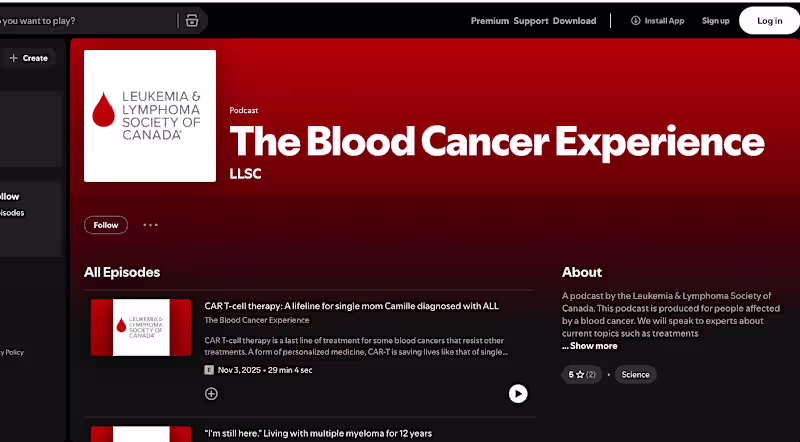Viewport: 800px width, 442px height.
Task: Open the CAR T-cell episode thumbnail
Action: (141, 328)
